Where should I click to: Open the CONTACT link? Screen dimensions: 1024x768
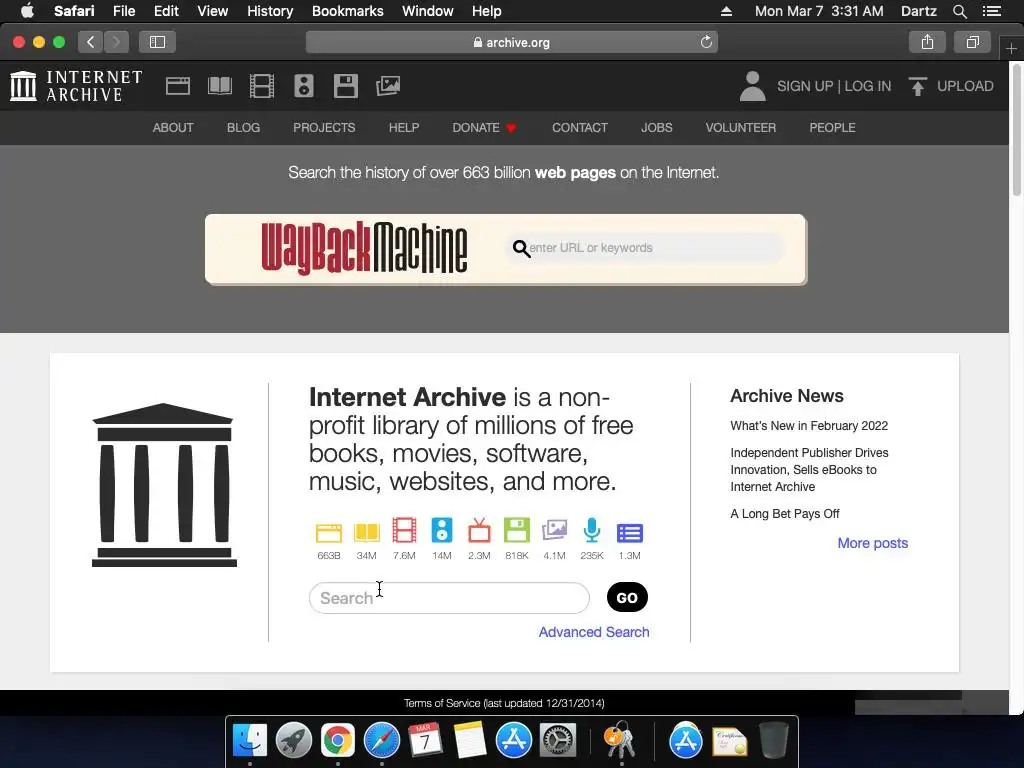coord(580,127)
